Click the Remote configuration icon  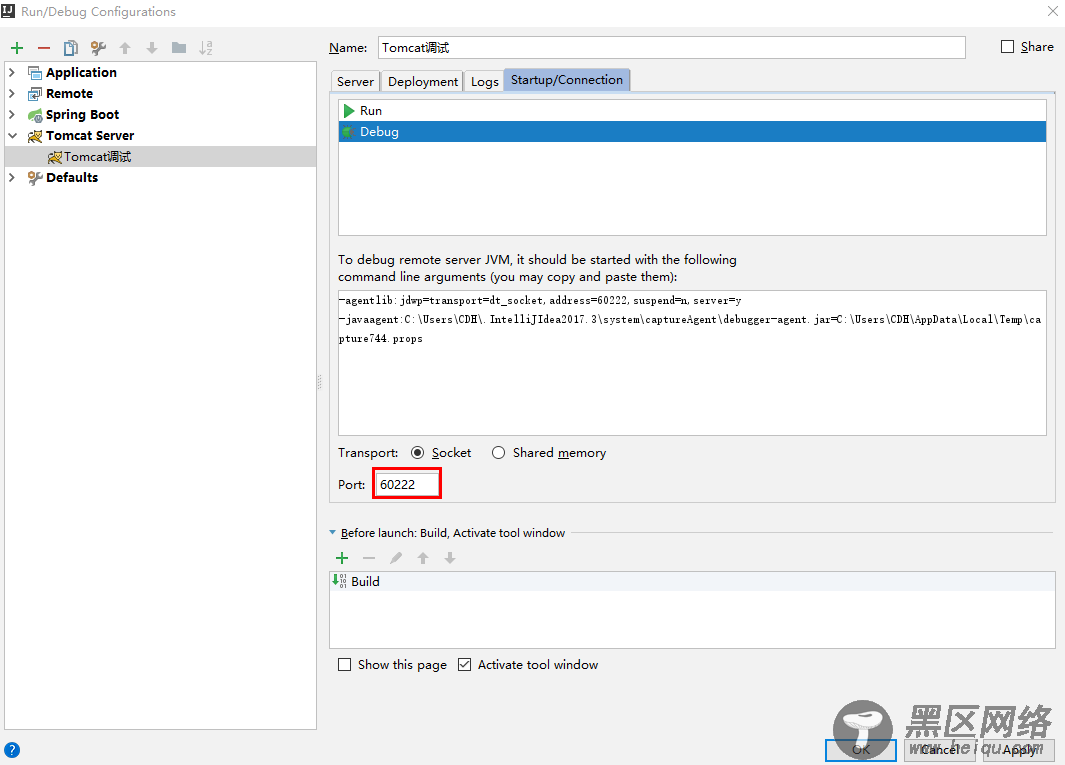(x=35, y=94)
